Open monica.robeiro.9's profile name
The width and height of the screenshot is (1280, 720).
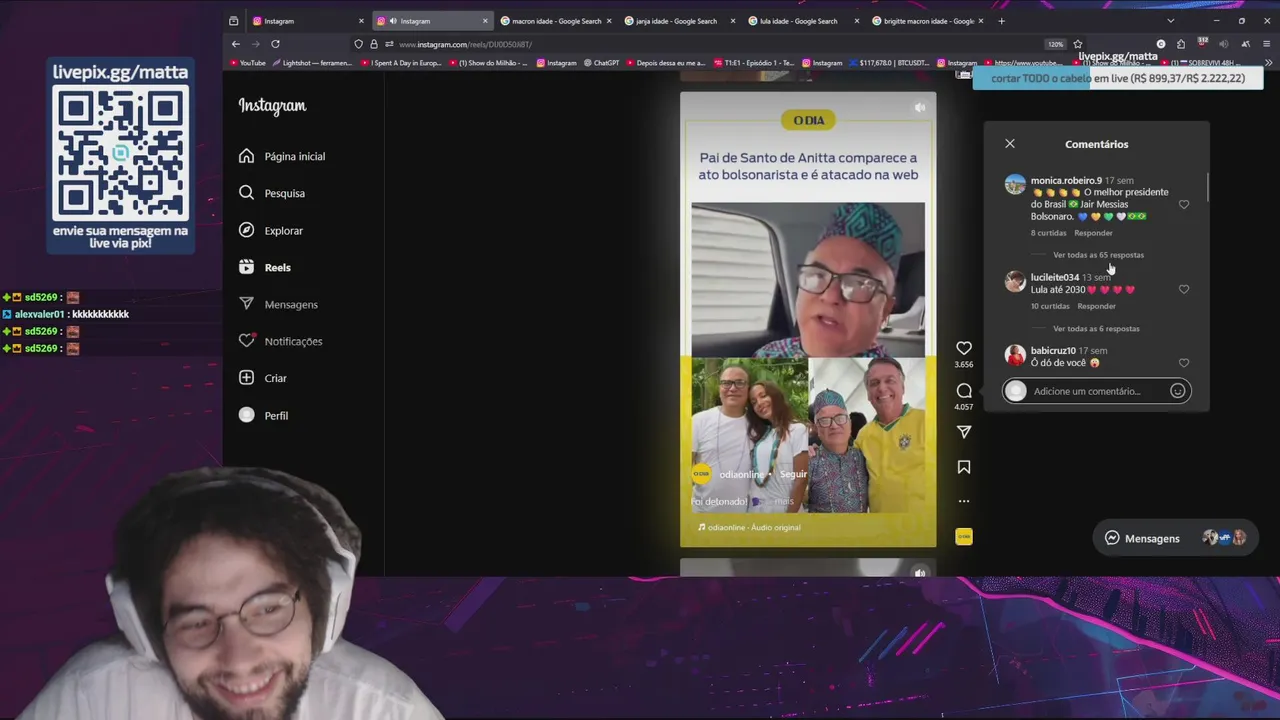(1066, 181)
